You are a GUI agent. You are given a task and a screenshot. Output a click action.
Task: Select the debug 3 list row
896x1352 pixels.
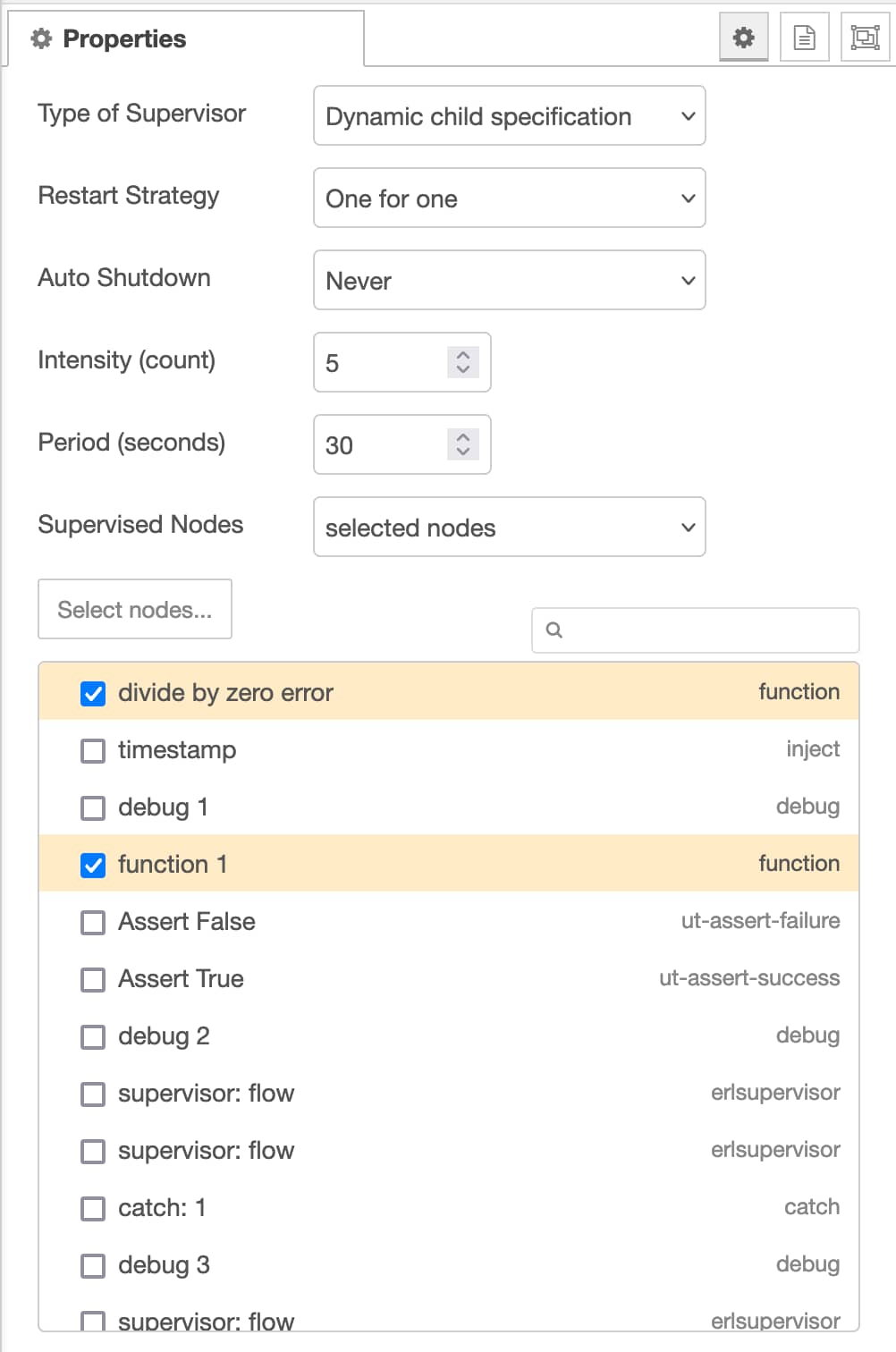449,1264
